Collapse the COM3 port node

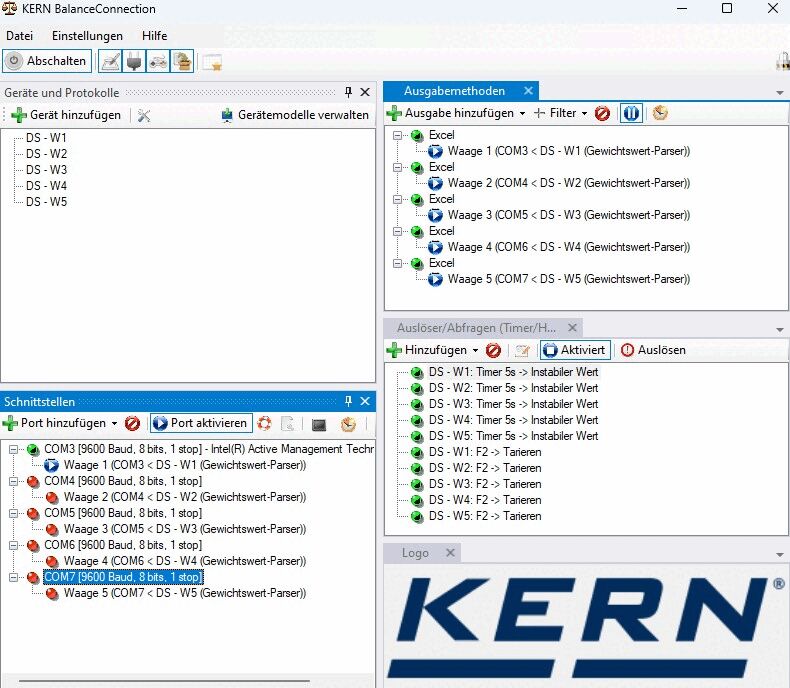[x=14, y=449]
